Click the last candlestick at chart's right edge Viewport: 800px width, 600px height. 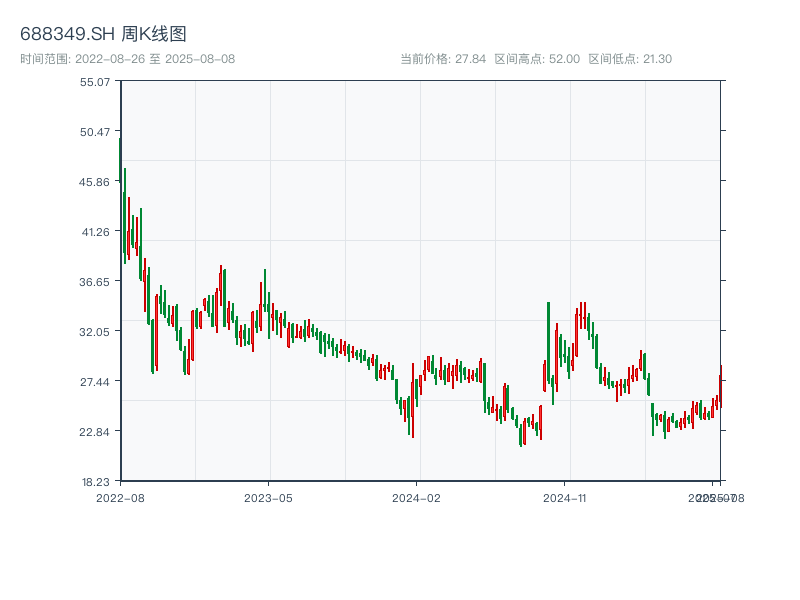720,385
